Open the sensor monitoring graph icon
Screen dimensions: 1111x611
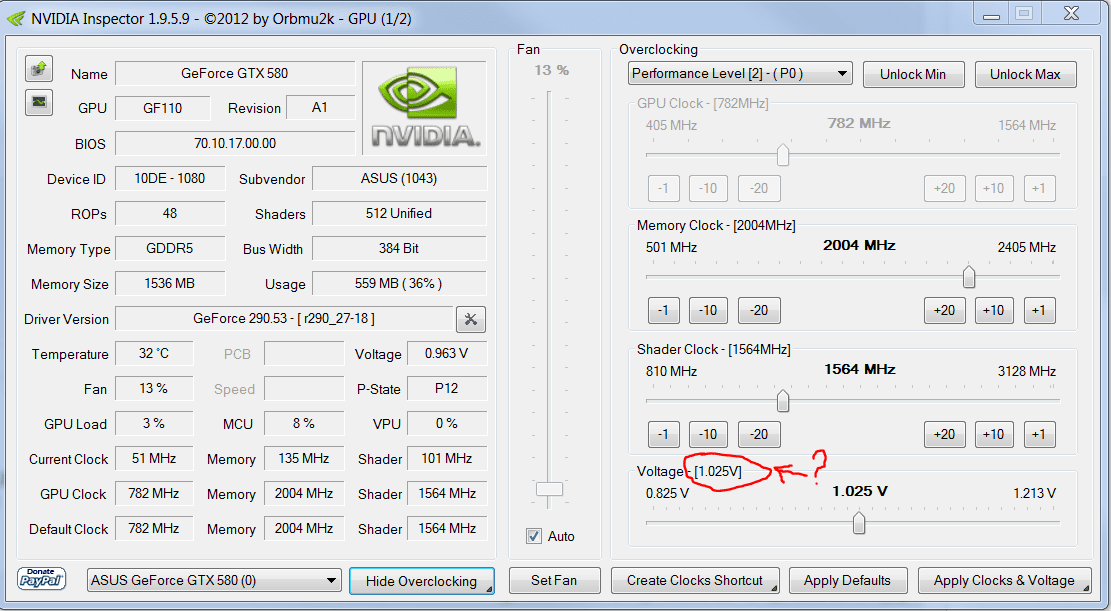coord(39,102)
